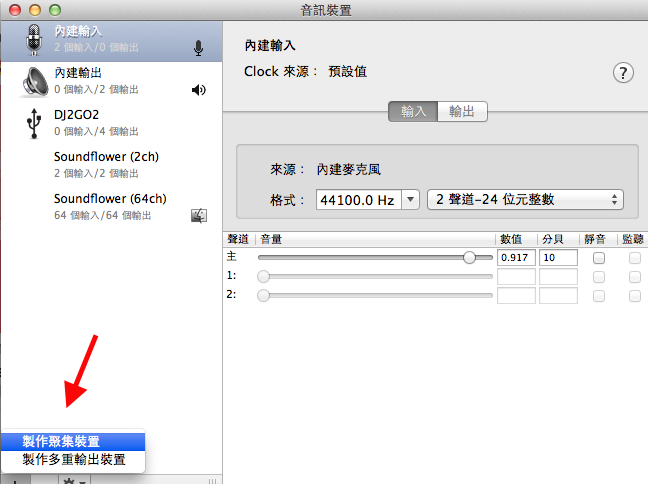Open the gear action menu in the bottom bar
648x484 pixels.
click(x=74, y=481)
